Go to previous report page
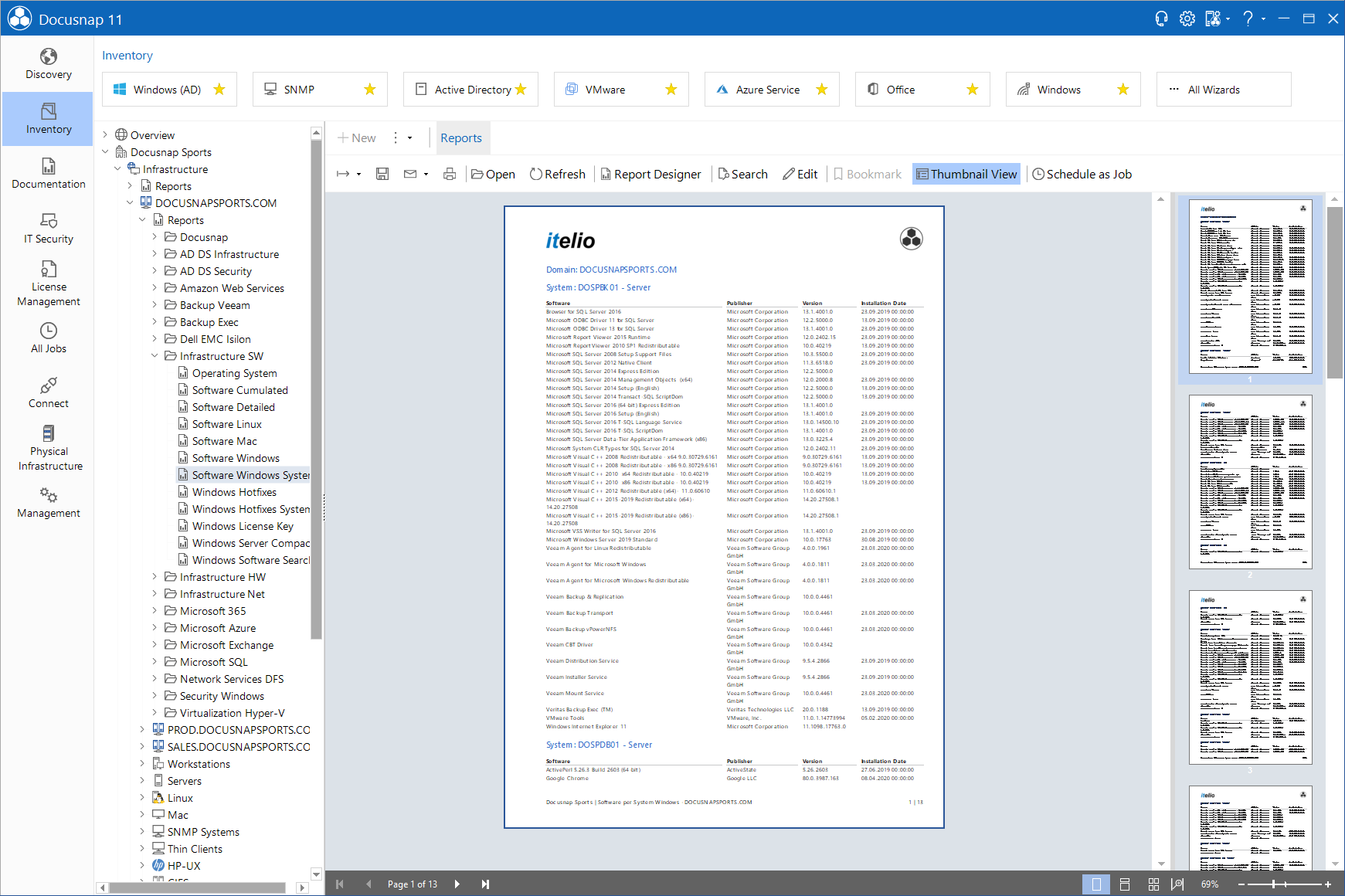This screenshot has height=896, width=1345. click(369, 884)
